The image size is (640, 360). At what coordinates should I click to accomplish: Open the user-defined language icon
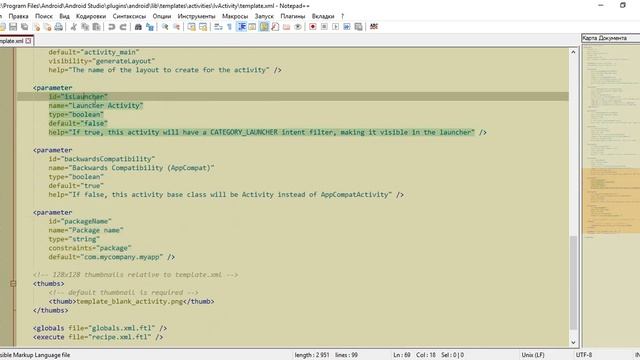coord(252,27)
